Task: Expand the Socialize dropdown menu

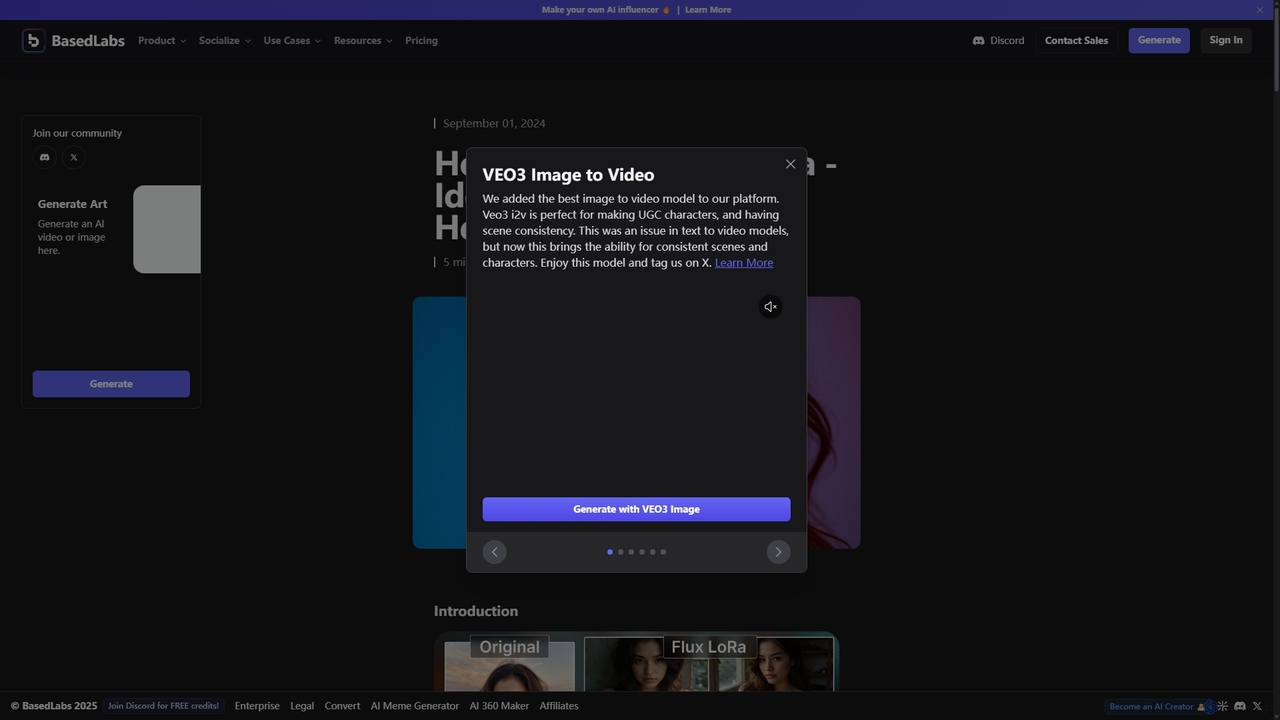Action: pyautogui.click(x=224, y=41)
